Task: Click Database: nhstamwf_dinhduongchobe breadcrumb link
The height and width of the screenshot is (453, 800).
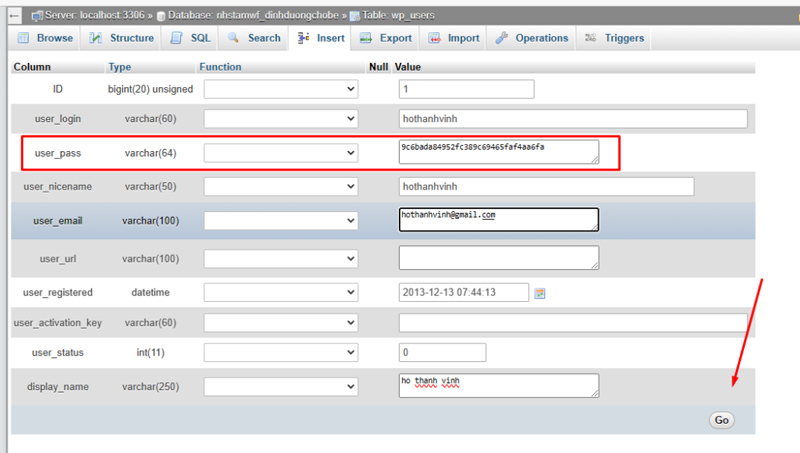Action: pos(253,16)
